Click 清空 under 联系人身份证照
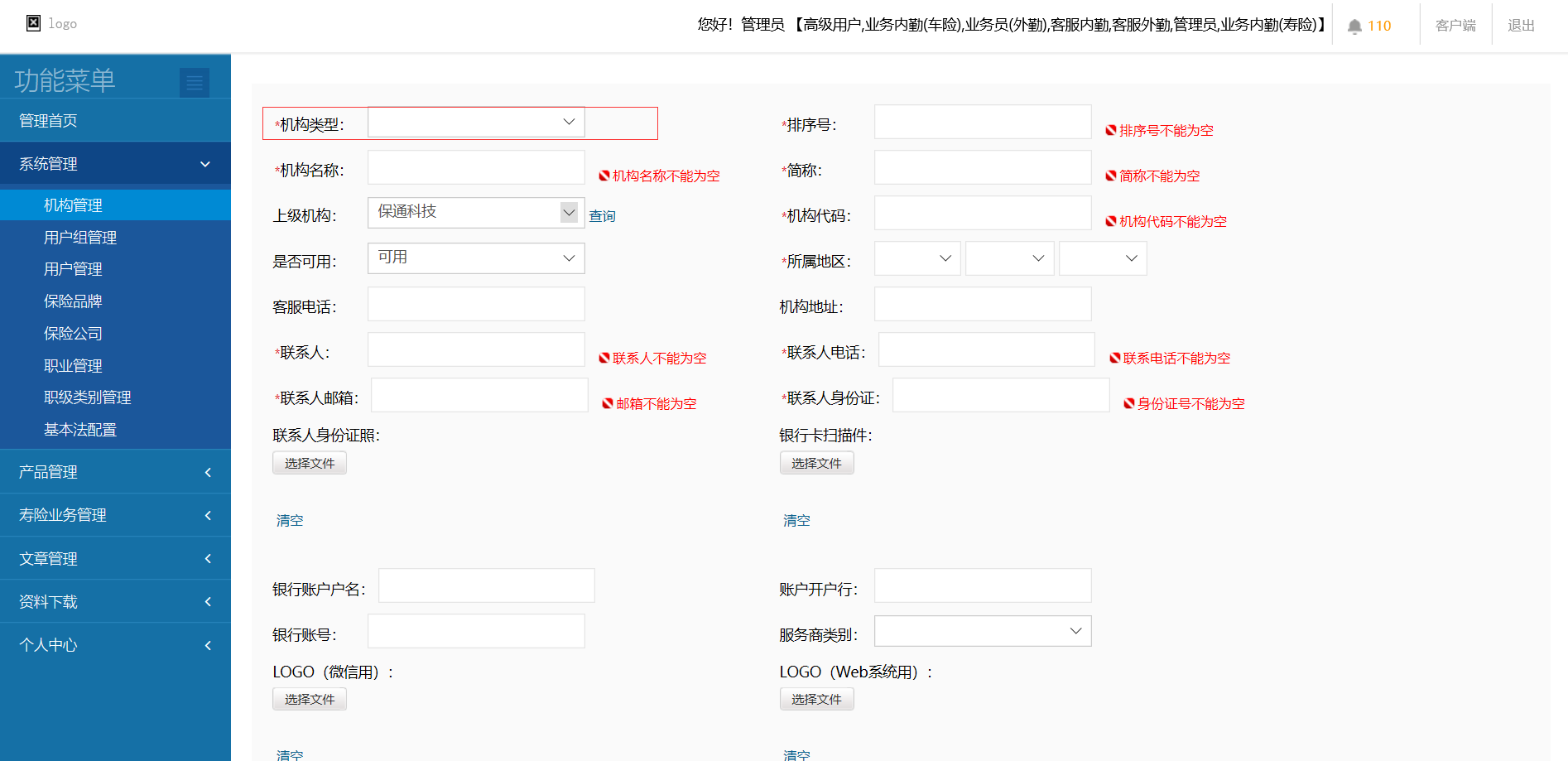1568x761 pixels. [290, 520]
